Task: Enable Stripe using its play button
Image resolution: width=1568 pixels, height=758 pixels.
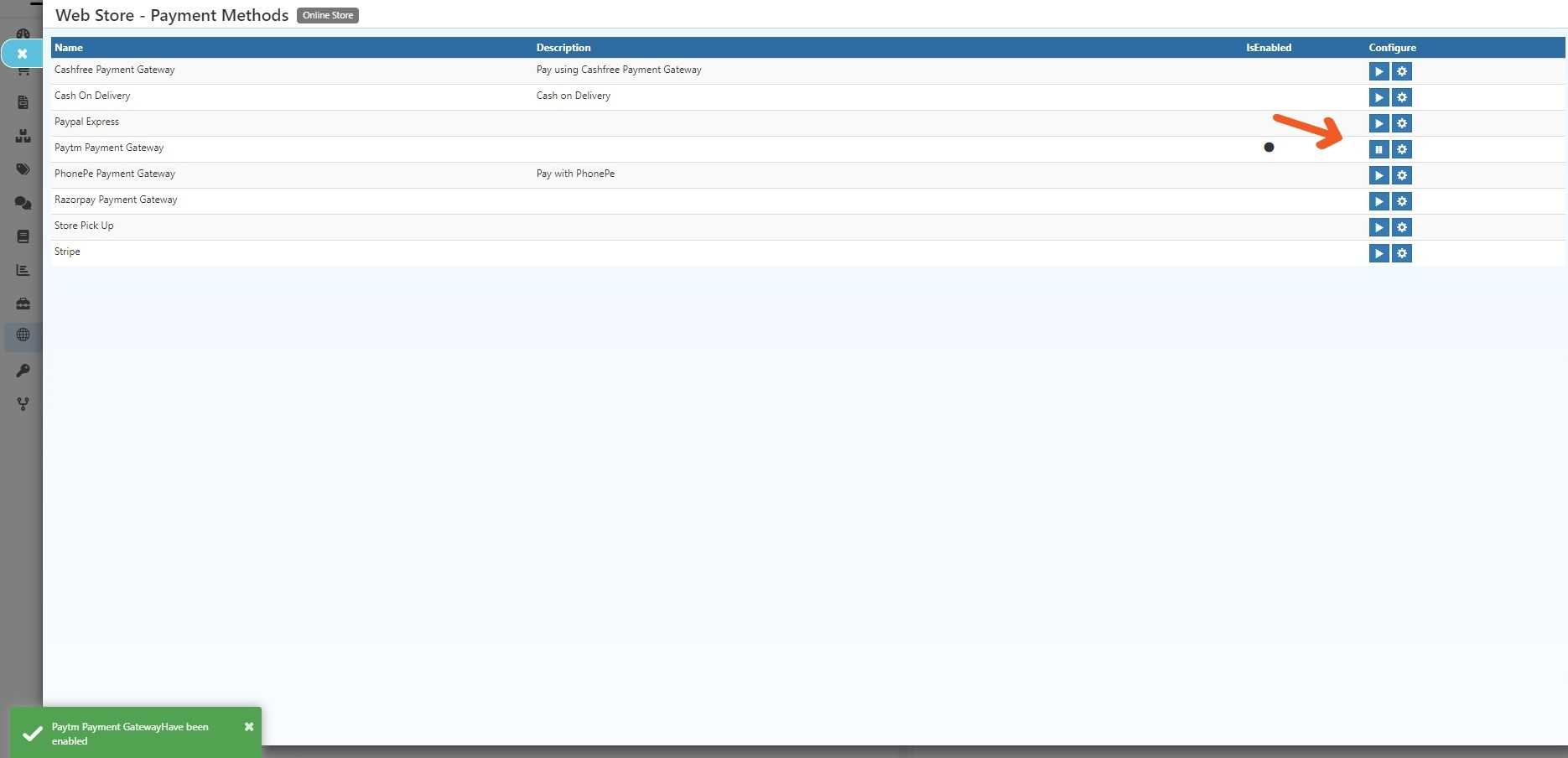Action: [1379, 252]
